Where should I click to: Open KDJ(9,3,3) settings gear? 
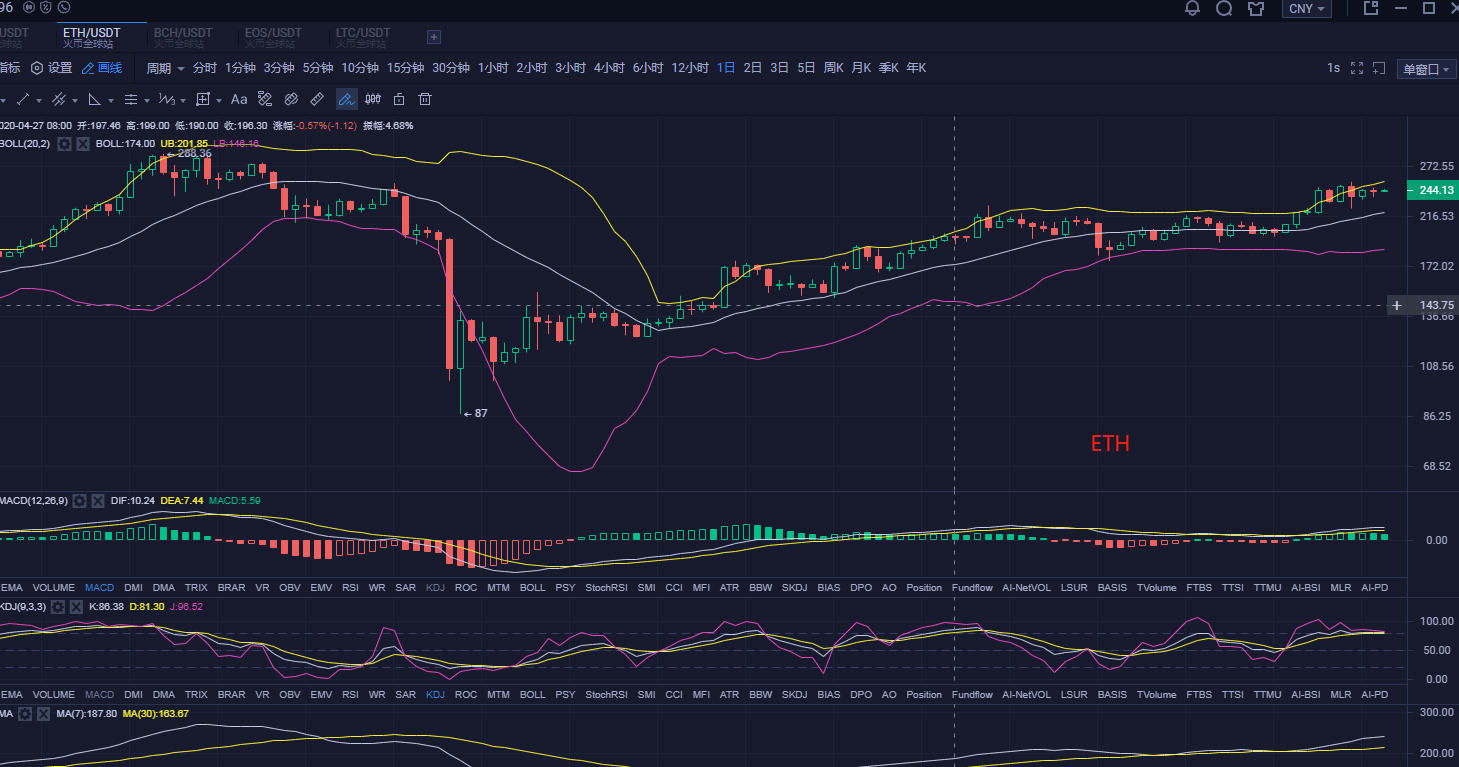[58, 606]
